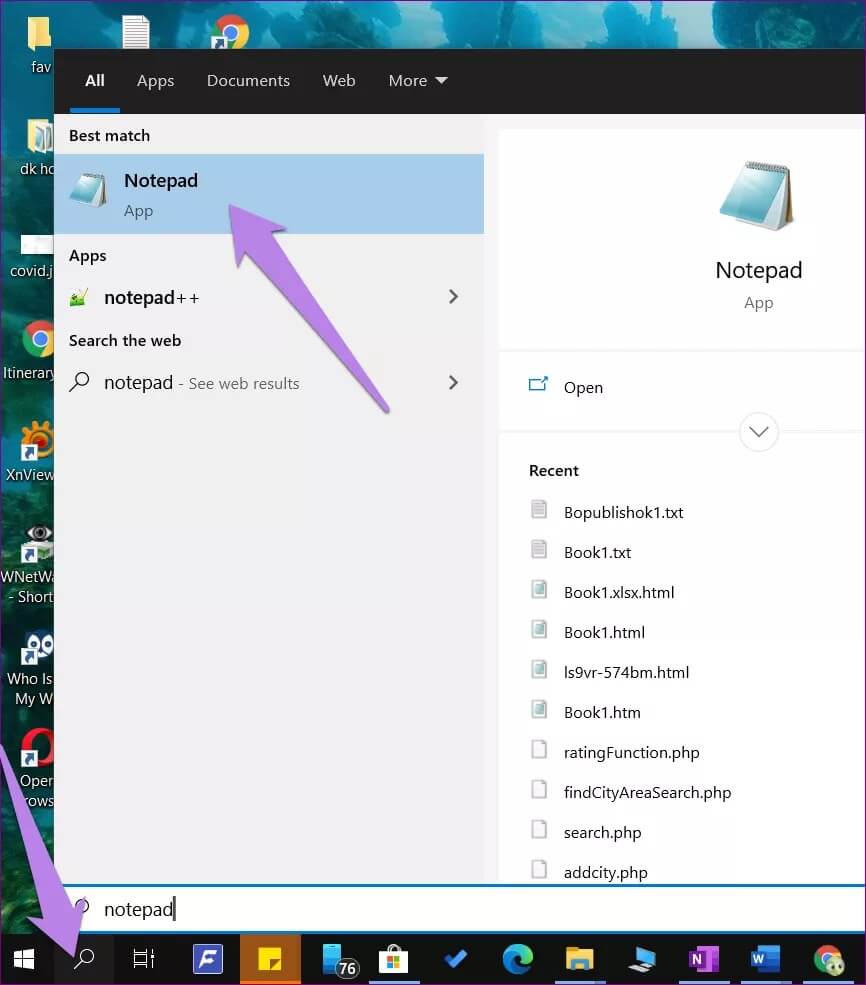Launch OneNote from the taskbar
866x985 pixels.
click(703, 959)
